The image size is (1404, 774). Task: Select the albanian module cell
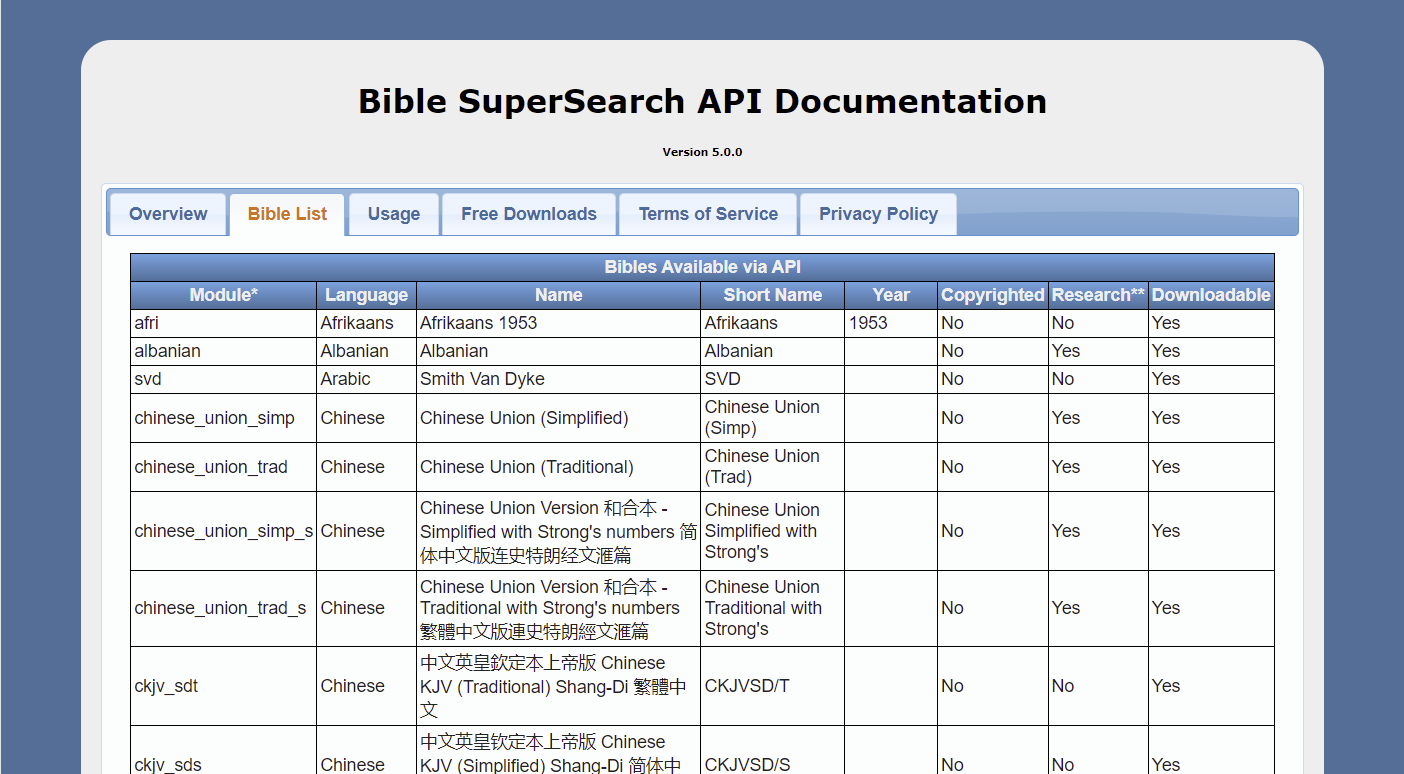[x=224, y=351]
